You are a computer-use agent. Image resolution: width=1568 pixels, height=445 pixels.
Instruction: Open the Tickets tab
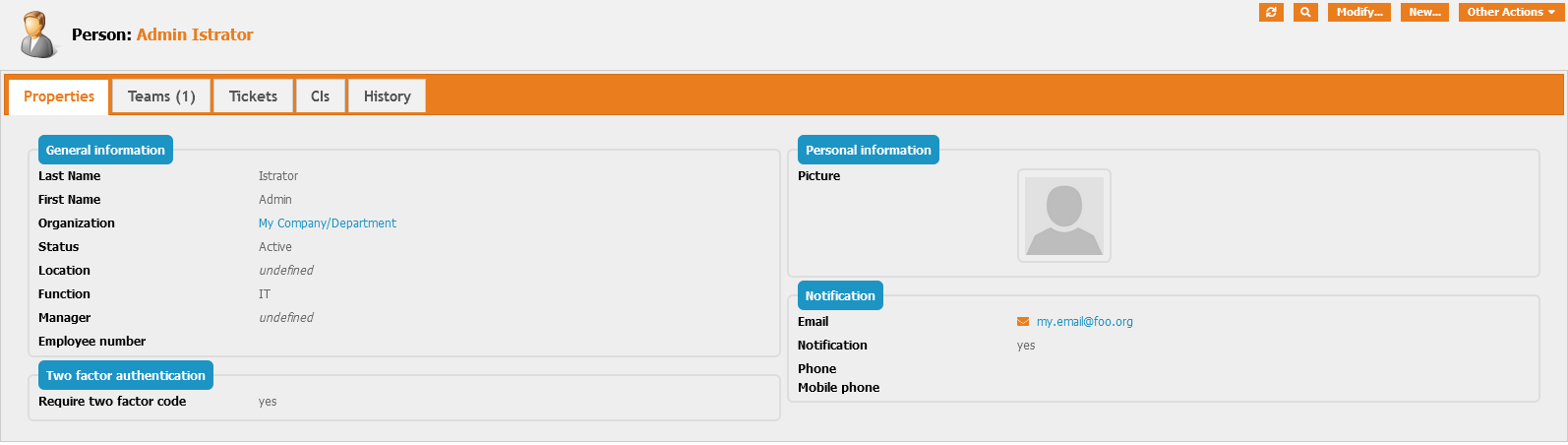click(253, 96)
